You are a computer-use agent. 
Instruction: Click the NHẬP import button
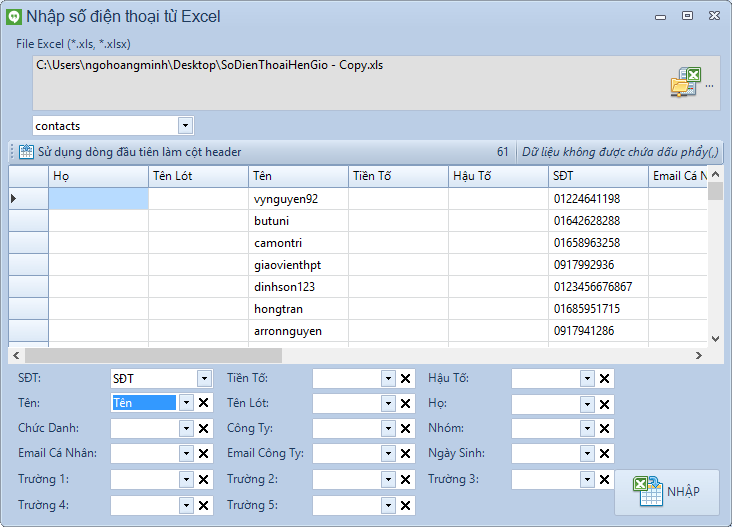(x=667, y=492)
